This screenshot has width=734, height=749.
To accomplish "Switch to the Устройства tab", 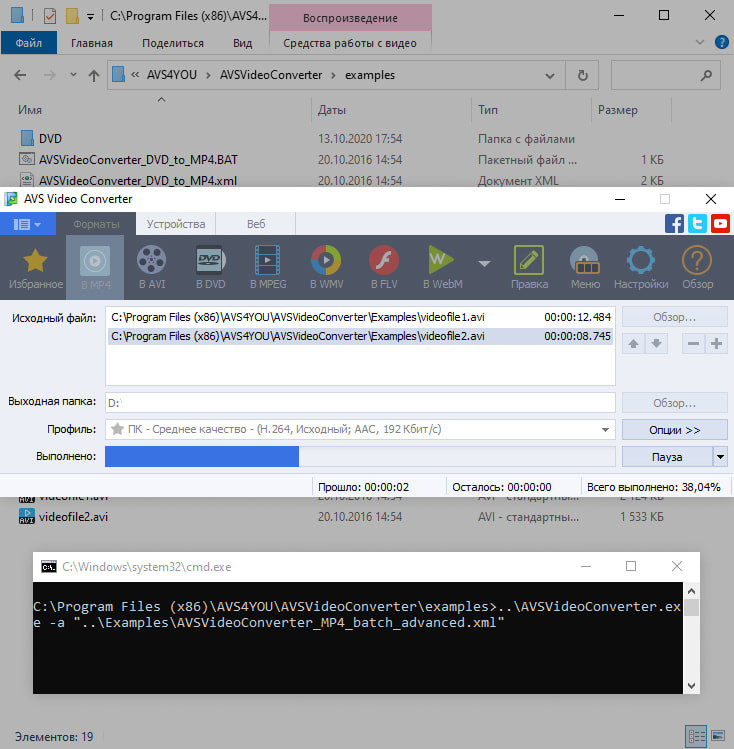I will tap(176, 224).
